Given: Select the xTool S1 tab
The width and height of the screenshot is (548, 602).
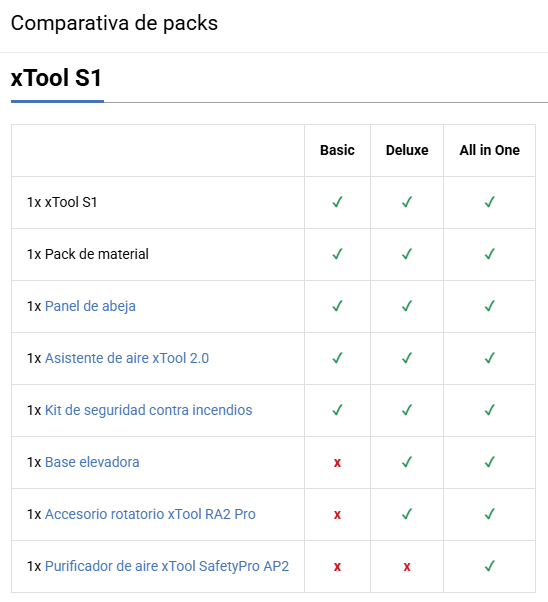Looking at the screenshot, I should [x=57, y=78].
